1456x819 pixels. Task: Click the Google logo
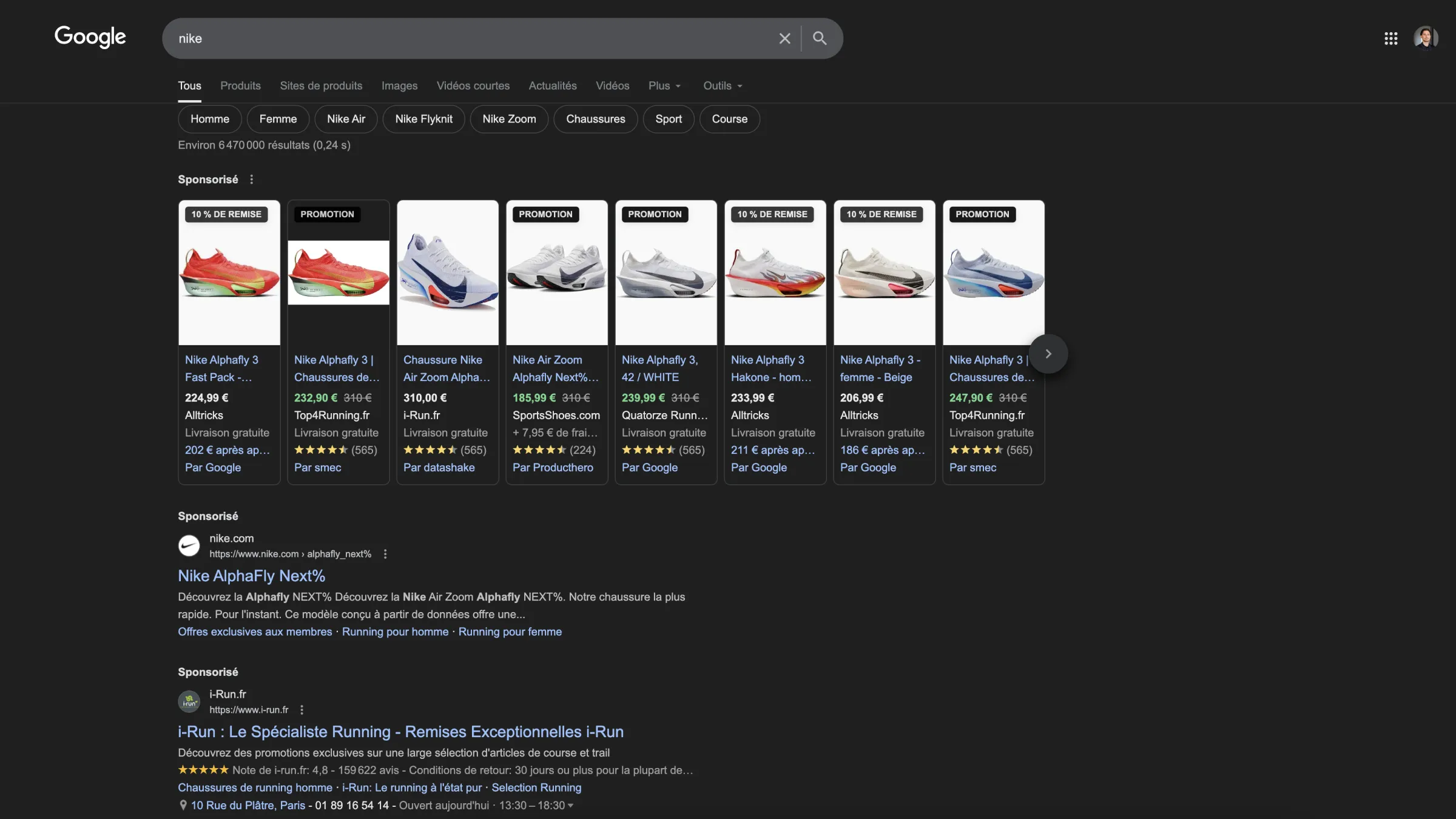click(x=90, y=37)
